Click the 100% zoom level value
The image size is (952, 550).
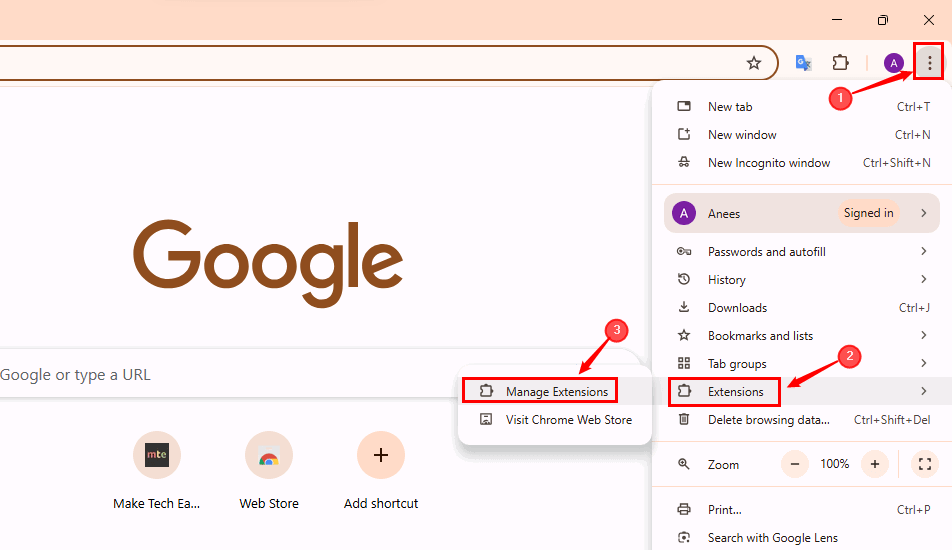835,464
